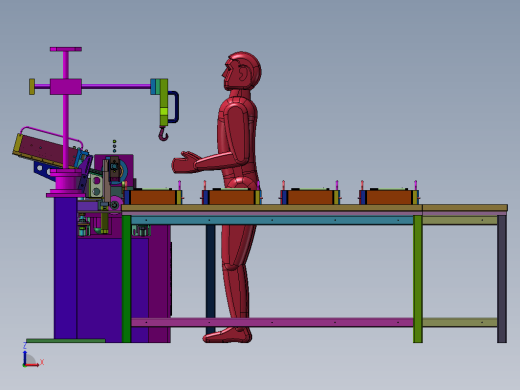Select the navy table leg behind mannequin
The image size is (520, 390).
(210, 279)
